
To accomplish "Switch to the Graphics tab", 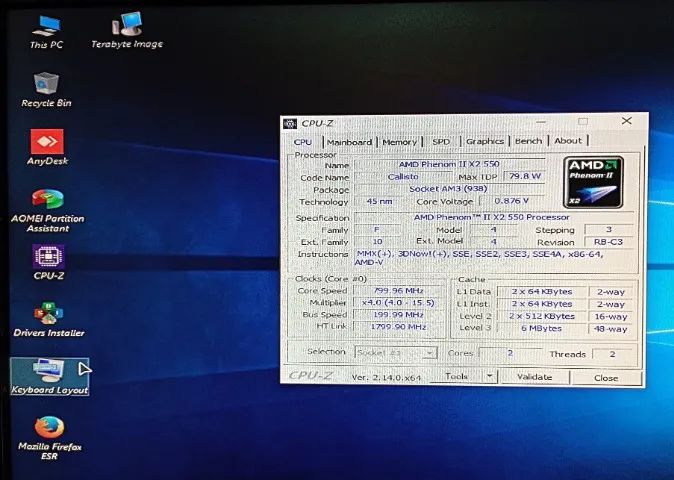I will click(485, 141).
